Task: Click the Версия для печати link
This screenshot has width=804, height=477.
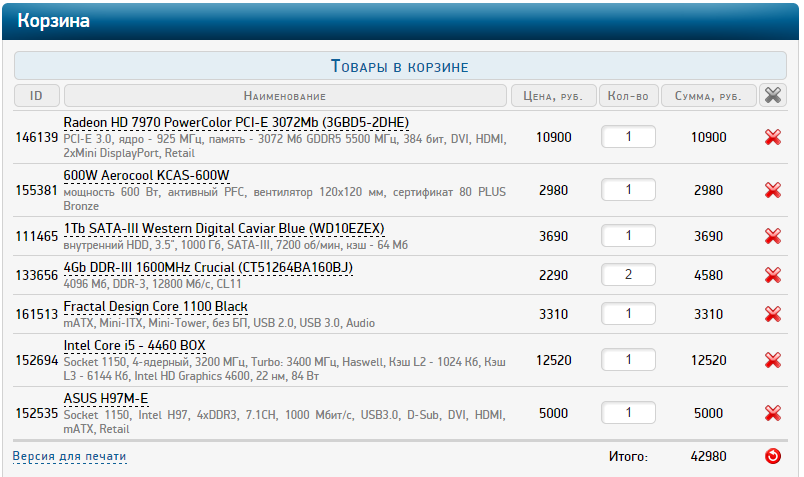Action: coord(70,457)
